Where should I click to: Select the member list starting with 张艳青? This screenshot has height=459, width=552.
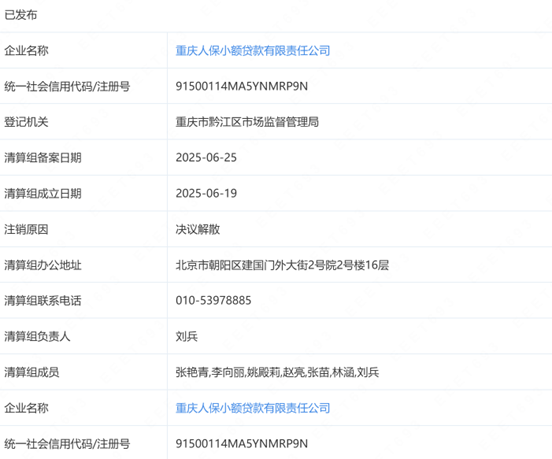point(277,372)
